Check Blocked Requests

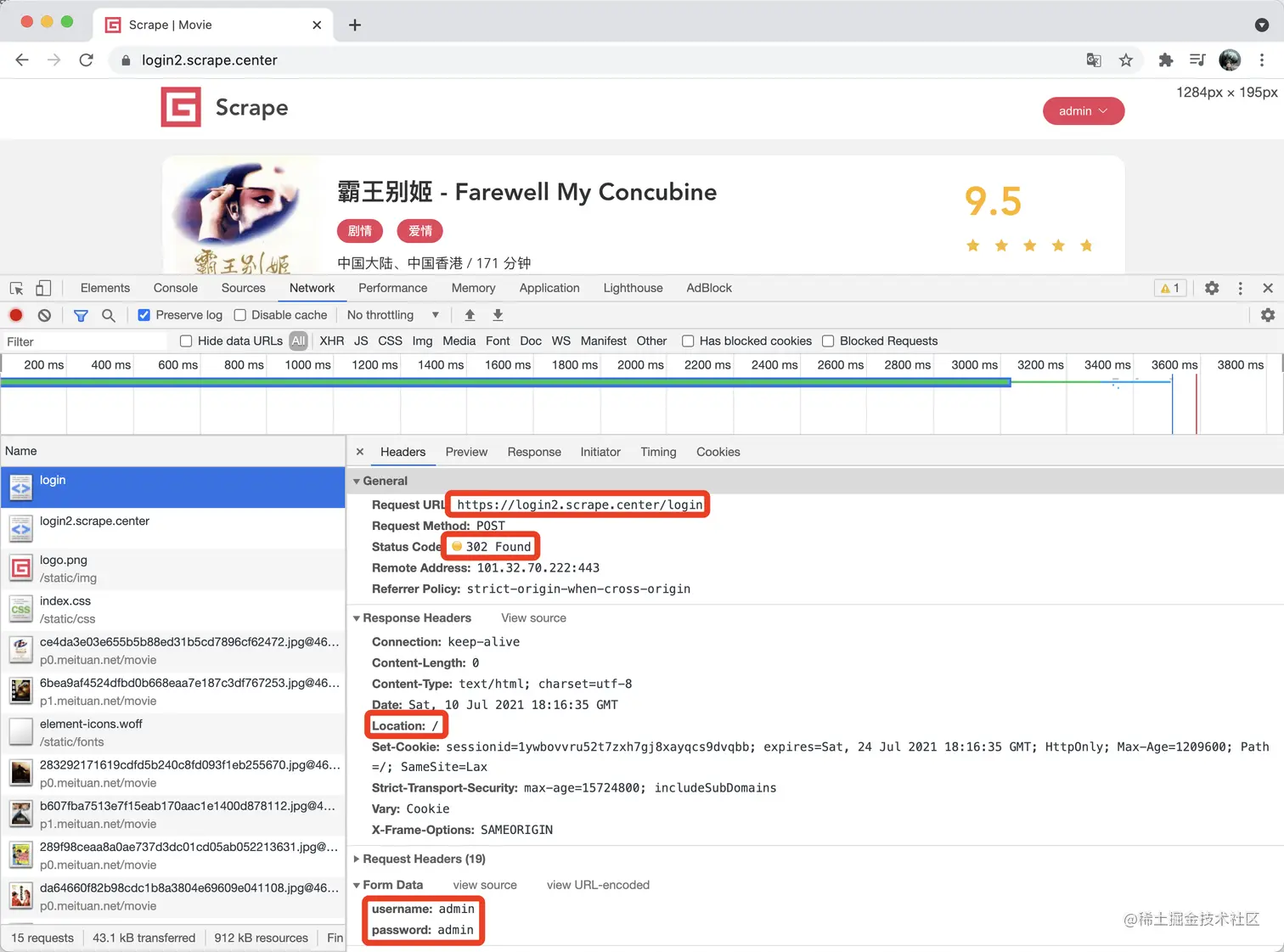[x=828, y=341]
